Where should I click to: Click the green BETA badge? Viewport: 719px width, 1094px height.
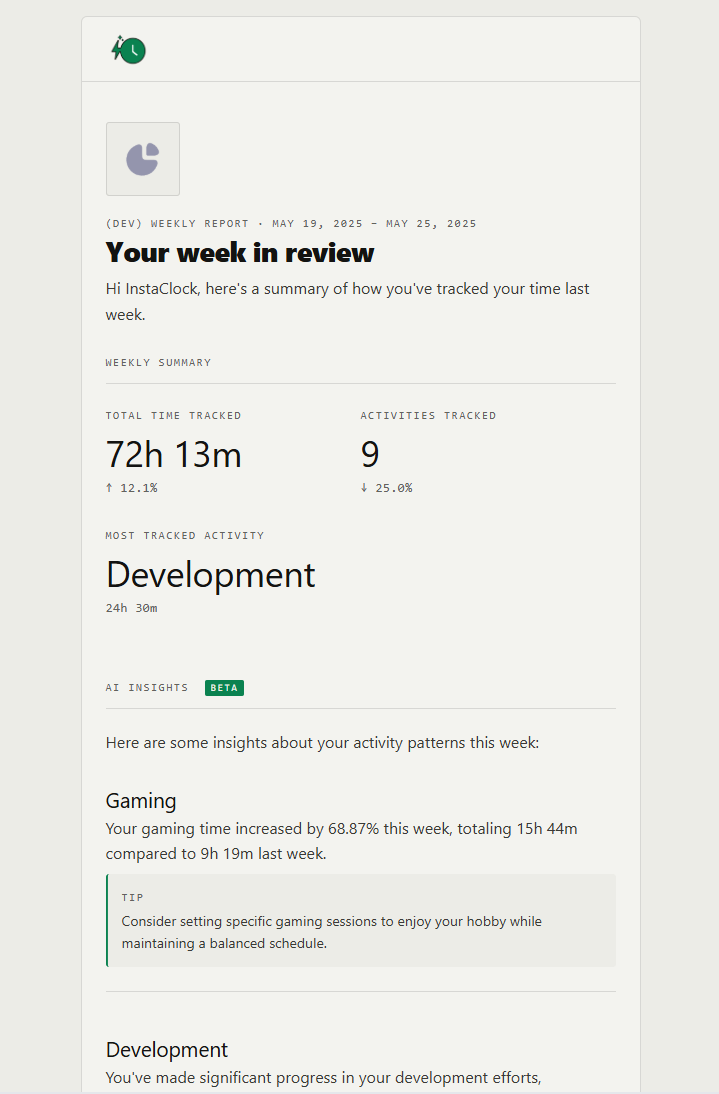[x=225, y=688]
